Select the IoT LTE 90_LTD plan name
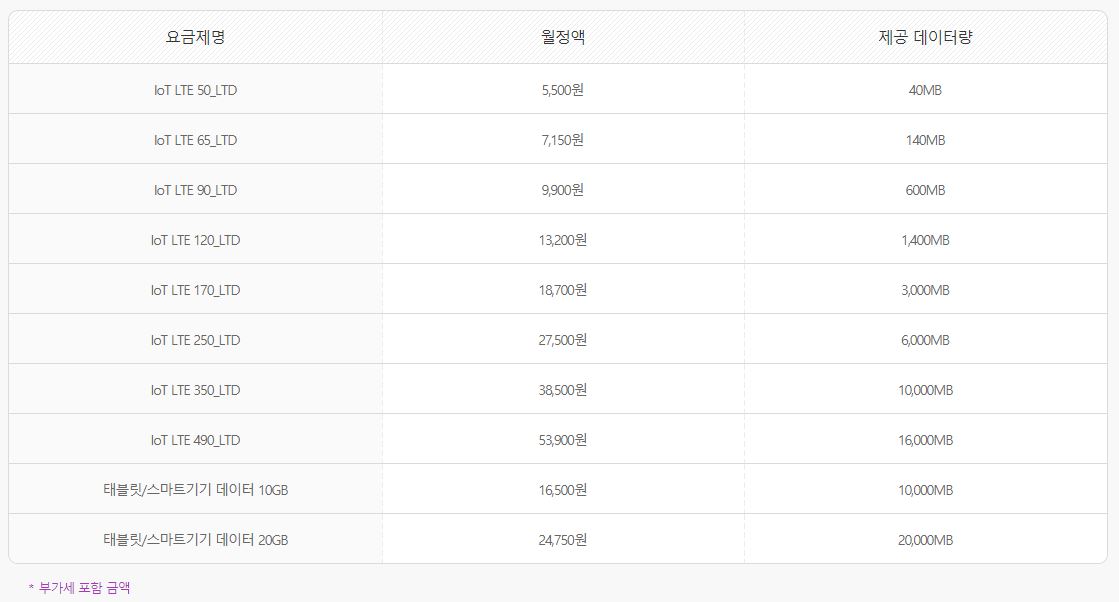Image resolution: width=1119 pixels, height=602 pixels. pos(195,190)
